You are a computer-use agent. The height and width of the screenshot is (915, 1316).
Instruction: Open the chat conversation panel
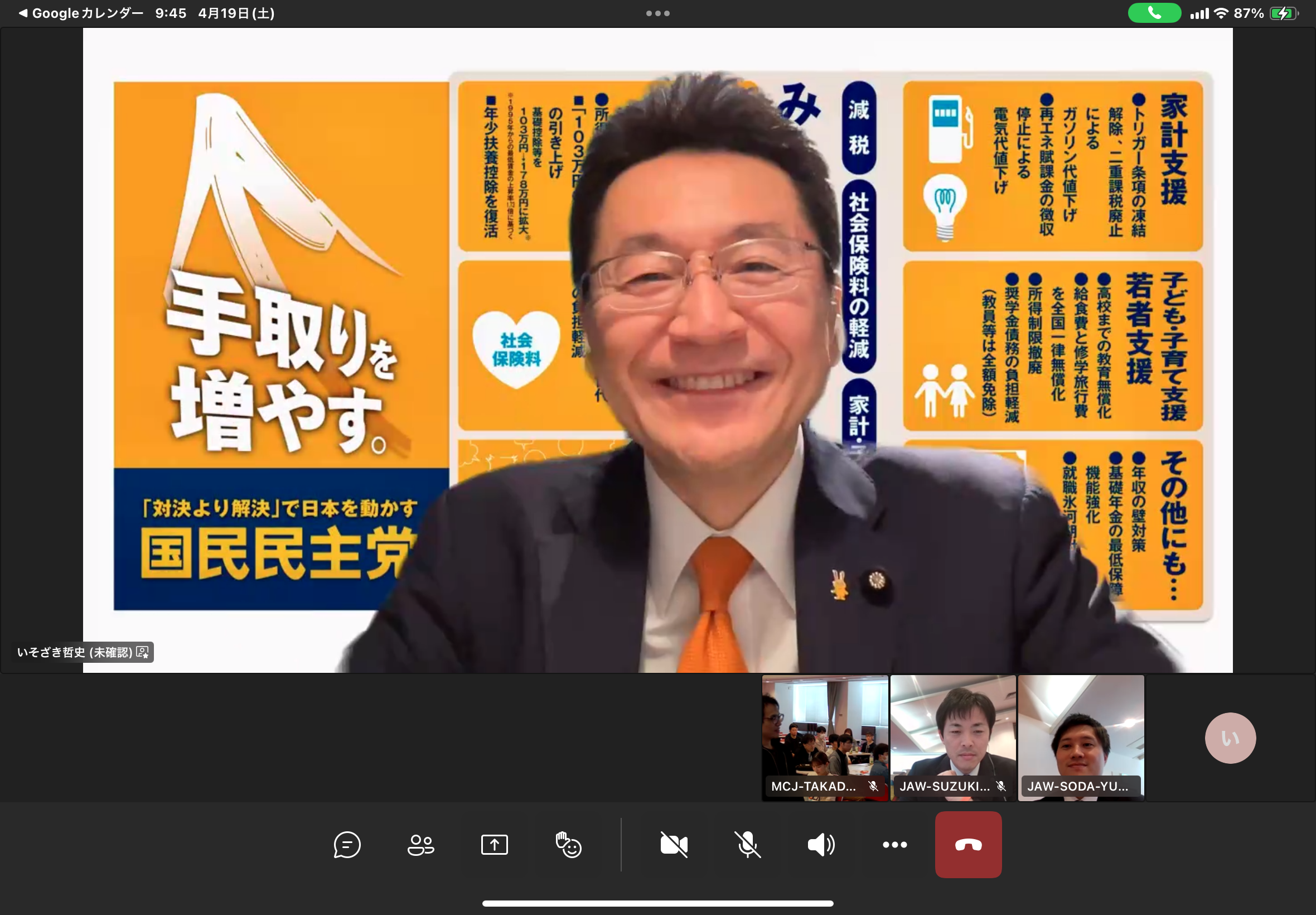347,845
